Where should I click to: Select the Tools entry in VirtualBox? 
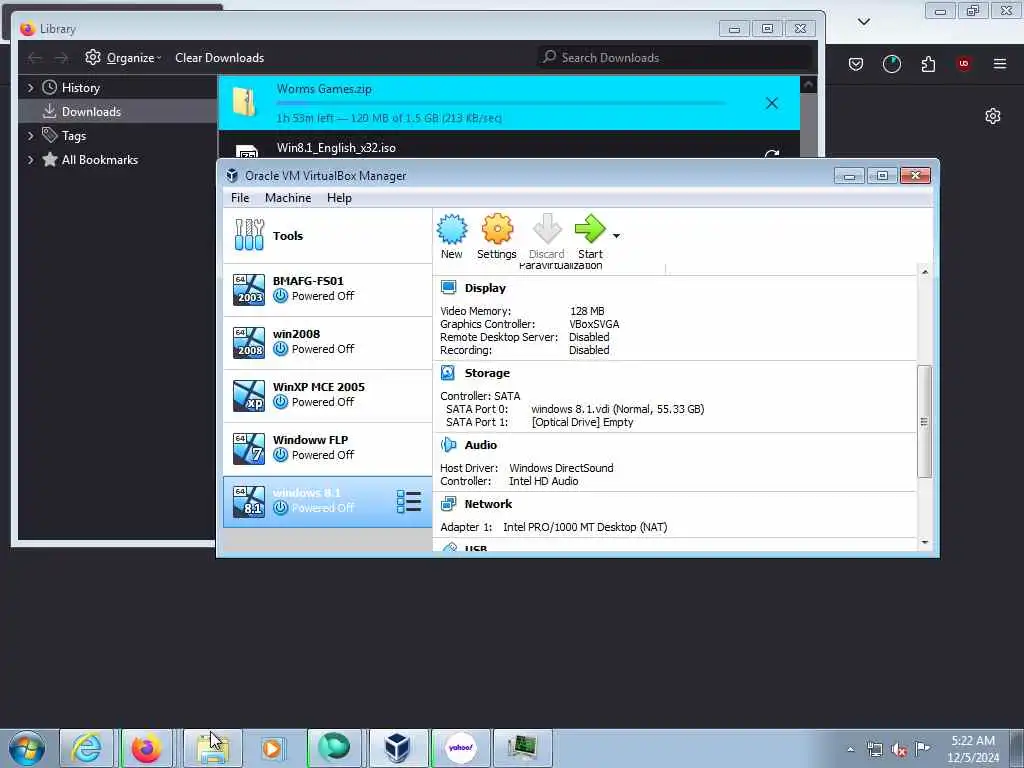327,236
